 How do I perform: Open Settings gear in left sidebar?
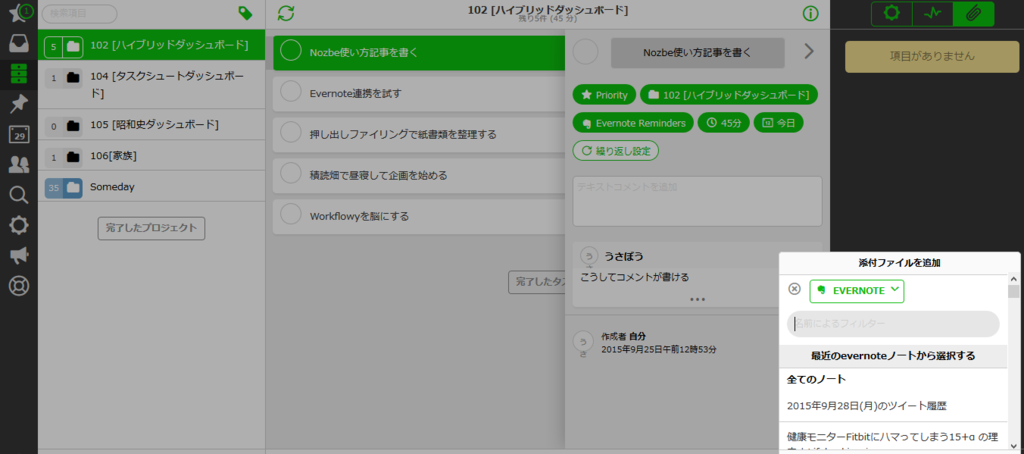click(19, 225)
